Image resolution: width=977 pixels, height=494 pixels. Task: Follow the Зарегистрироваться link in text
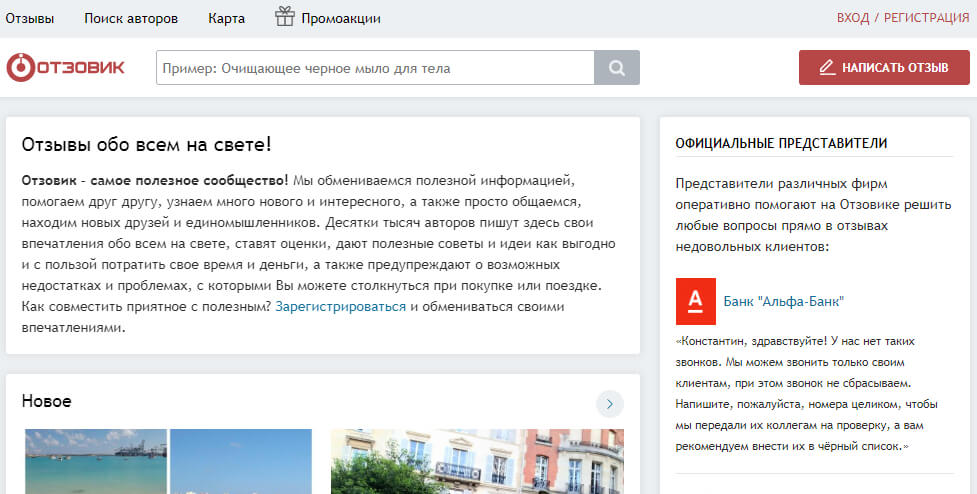(x=340, y=306)
